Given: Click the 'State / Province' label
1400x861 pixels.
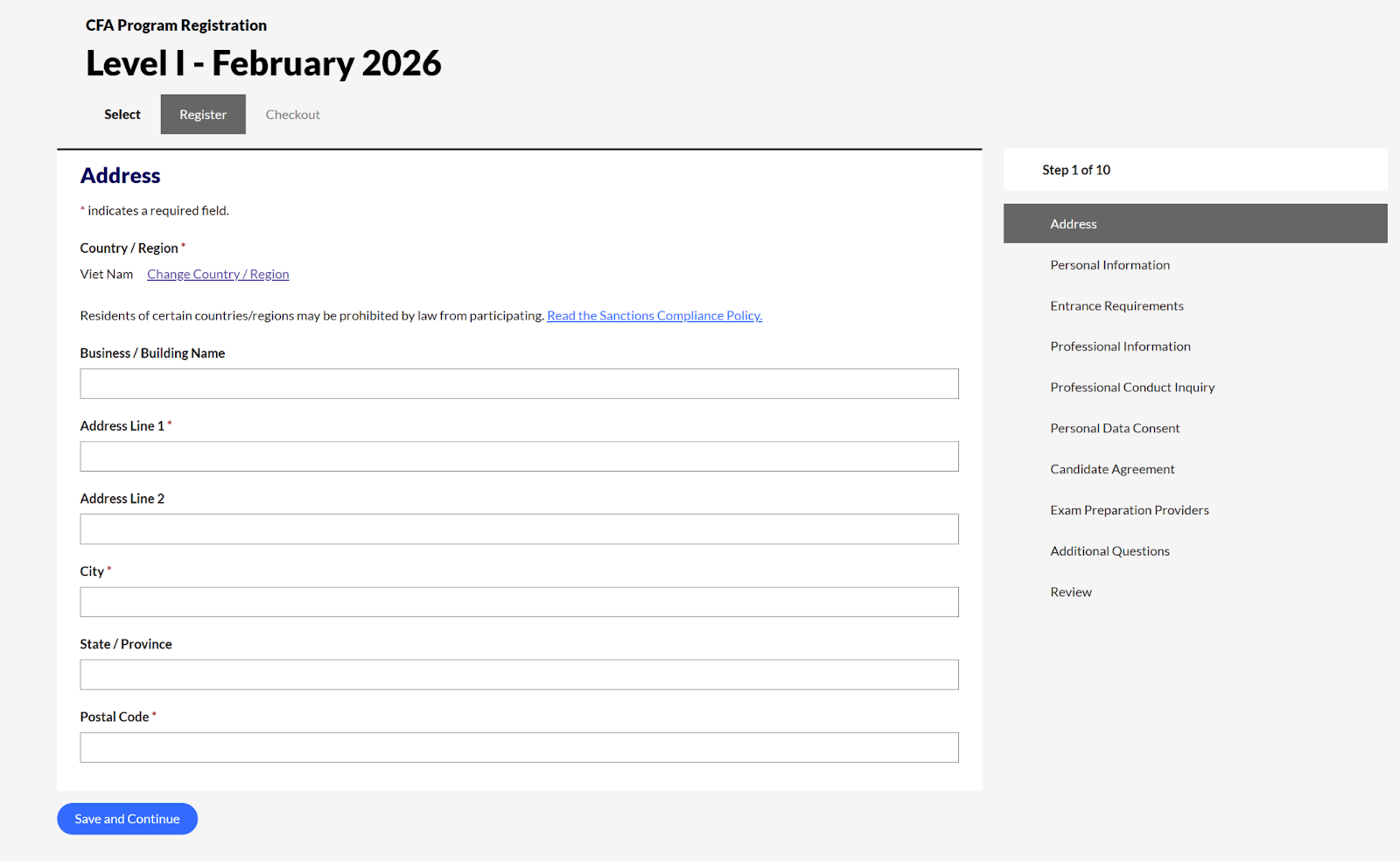Looking at the screenshot, I should click(126, 644).
